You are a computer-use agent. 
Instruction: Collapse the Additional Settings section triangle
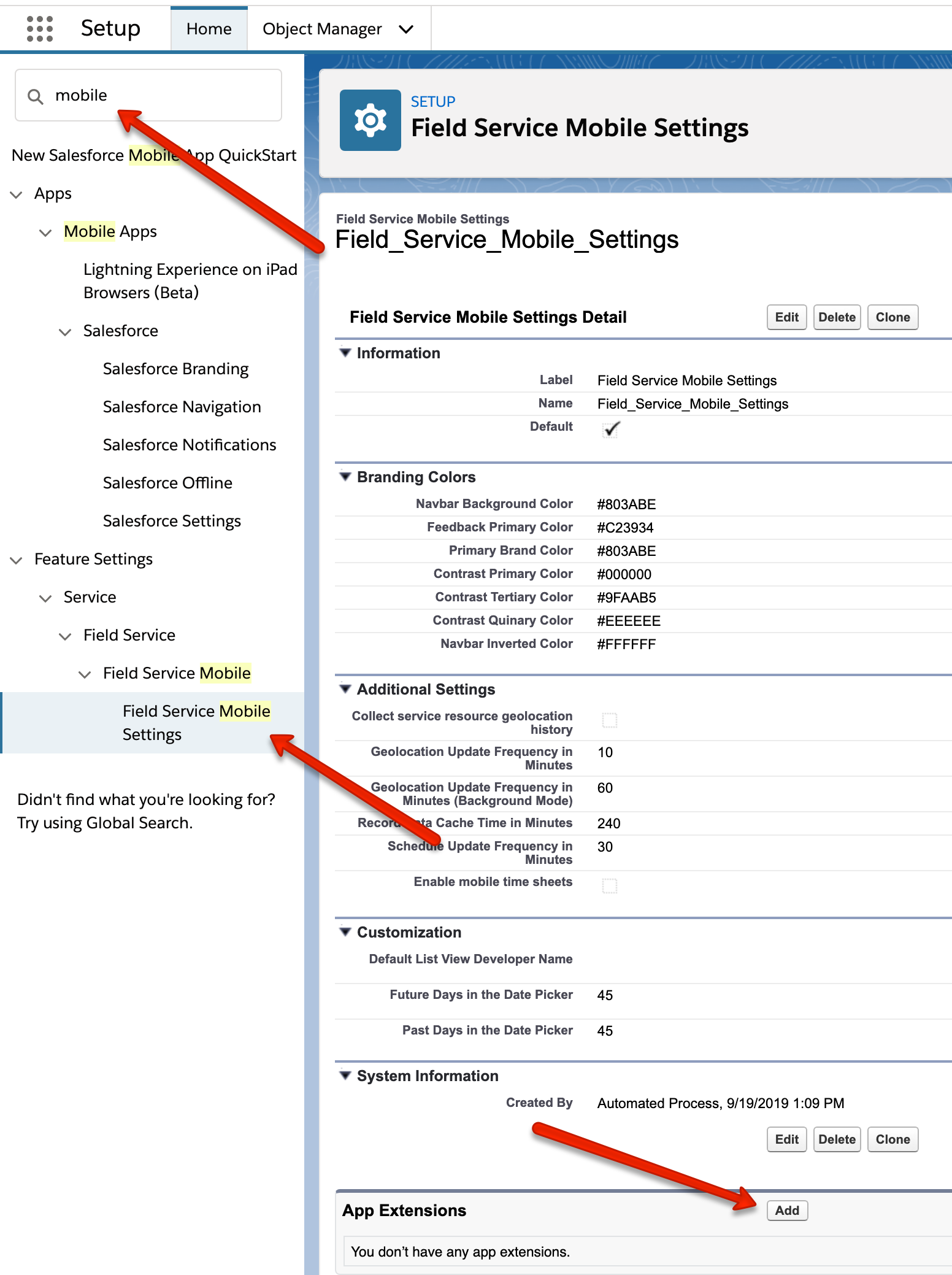(345, 689)
